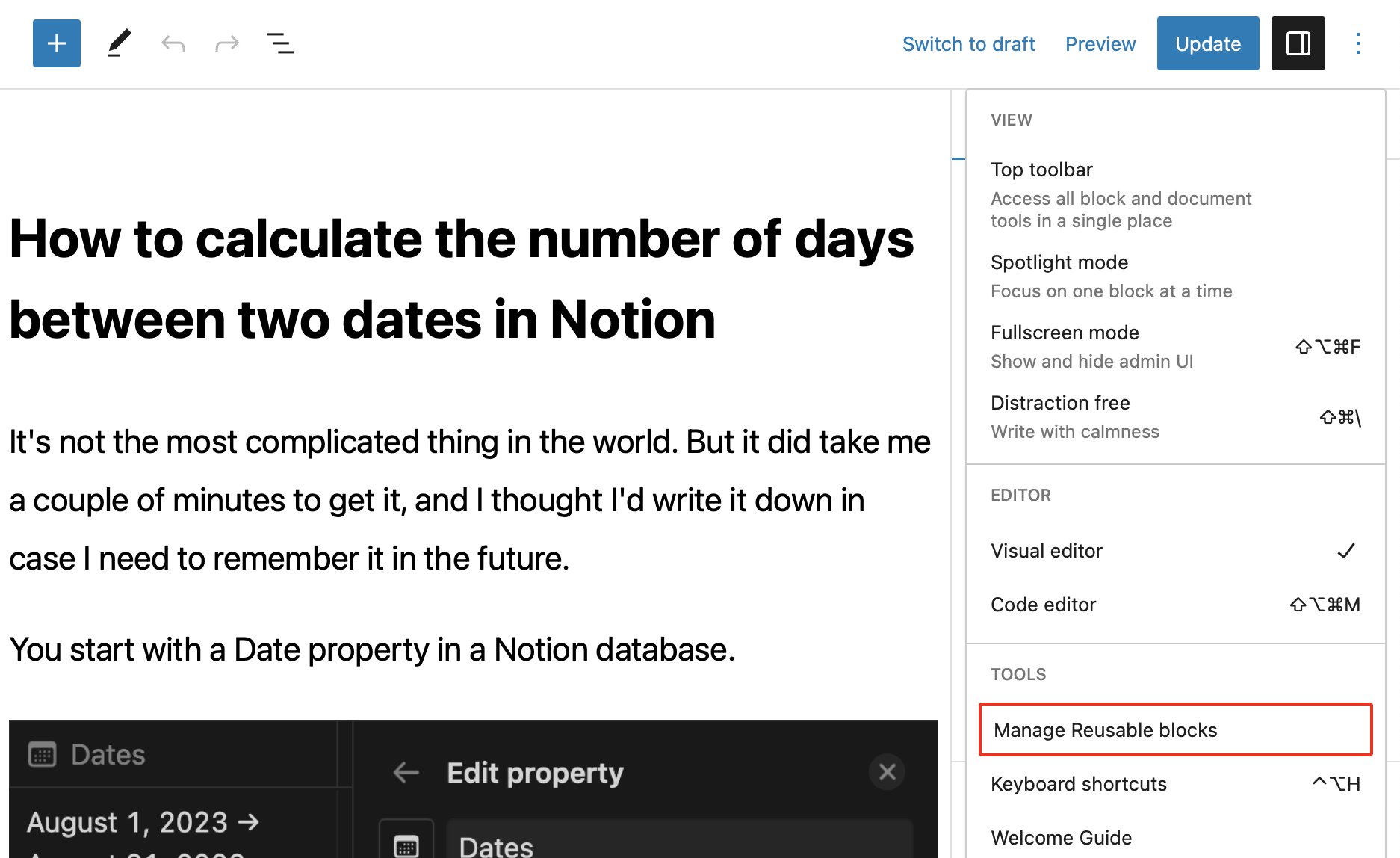
Task: Open Manage Reusable blocks
Action: [1103, 730]
